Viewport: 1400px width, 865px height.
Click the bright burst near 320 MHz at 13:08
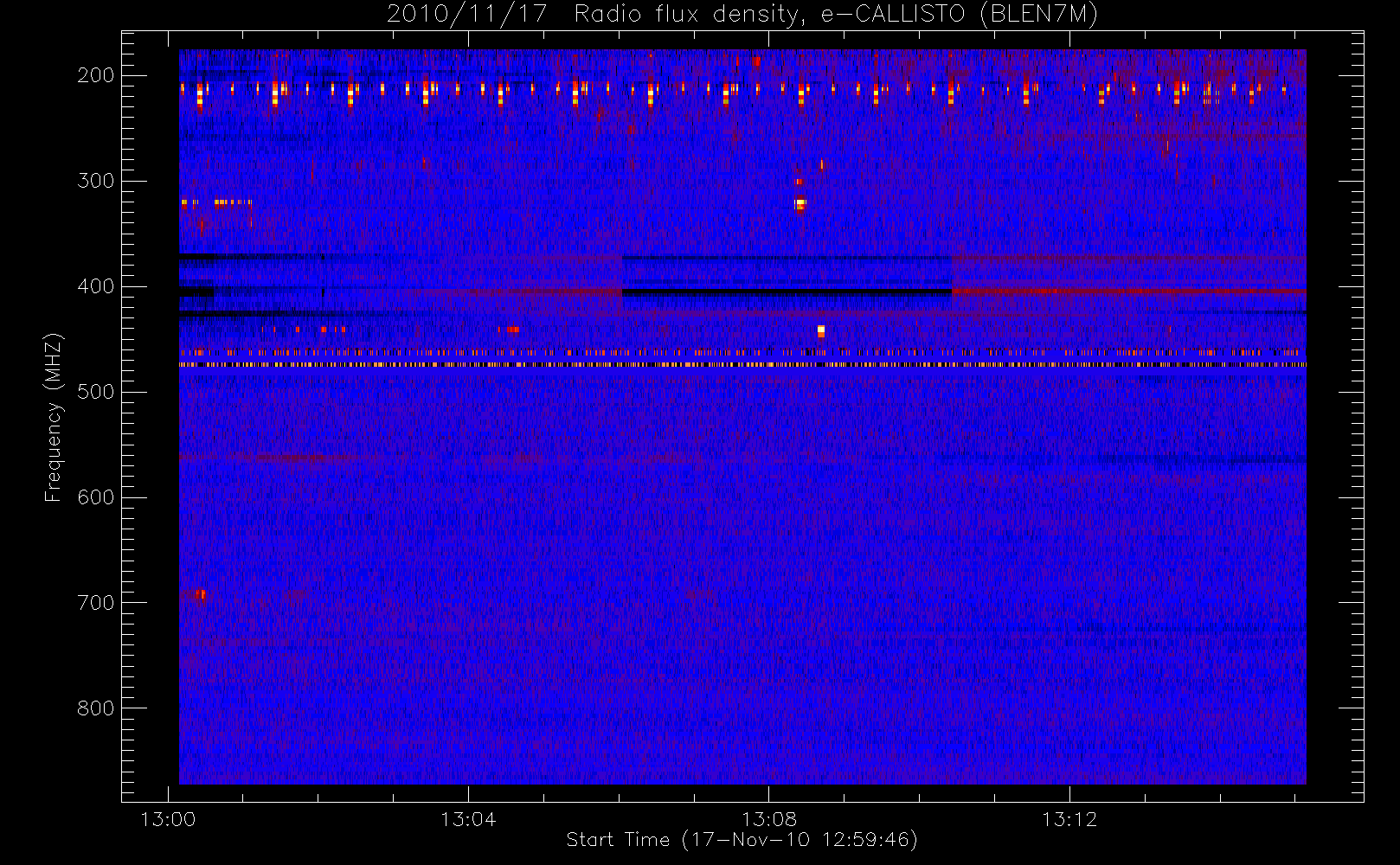click(x=800, y=205)
